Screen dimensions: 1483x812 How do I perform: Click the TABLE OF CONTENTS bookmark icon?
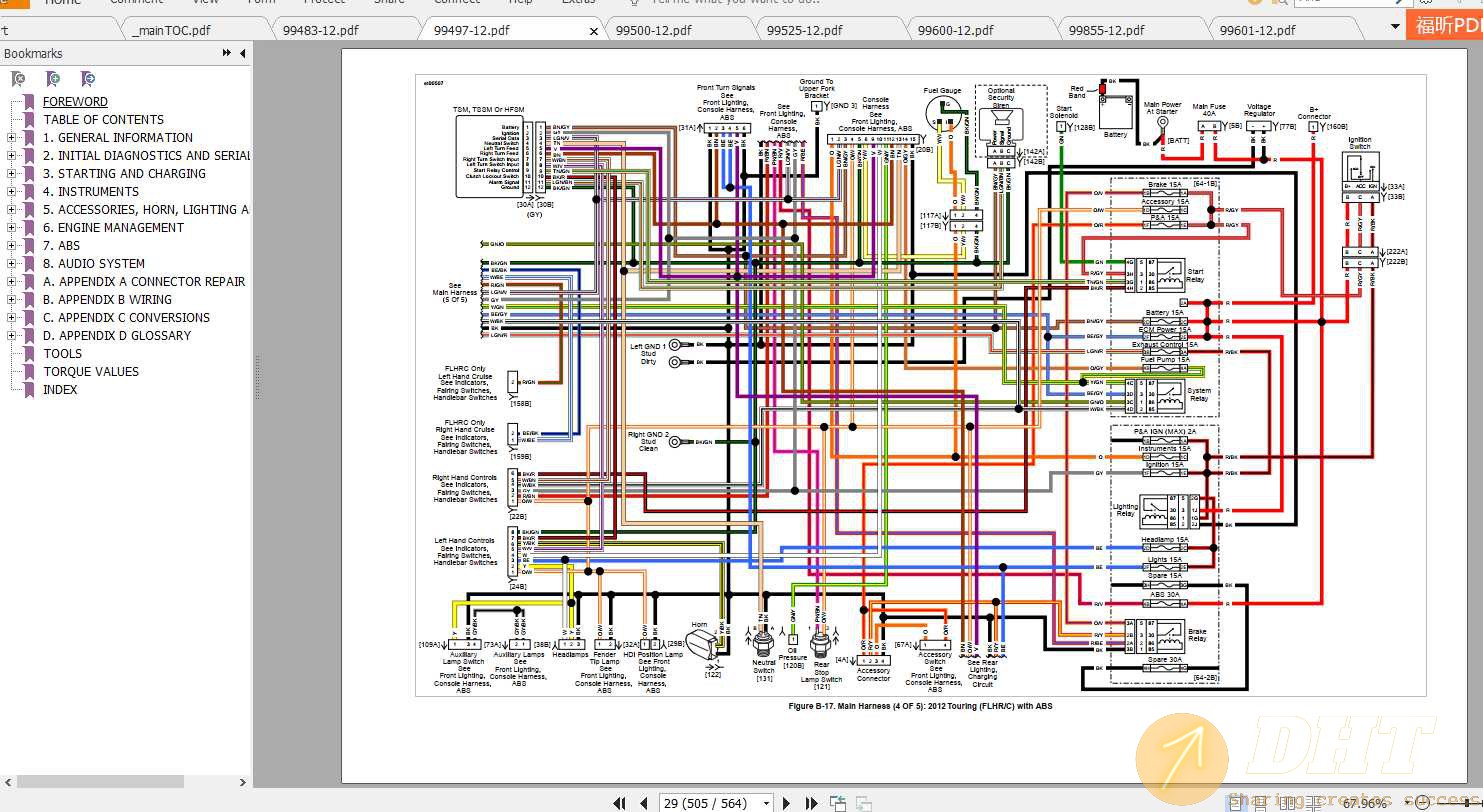point(30,119)
